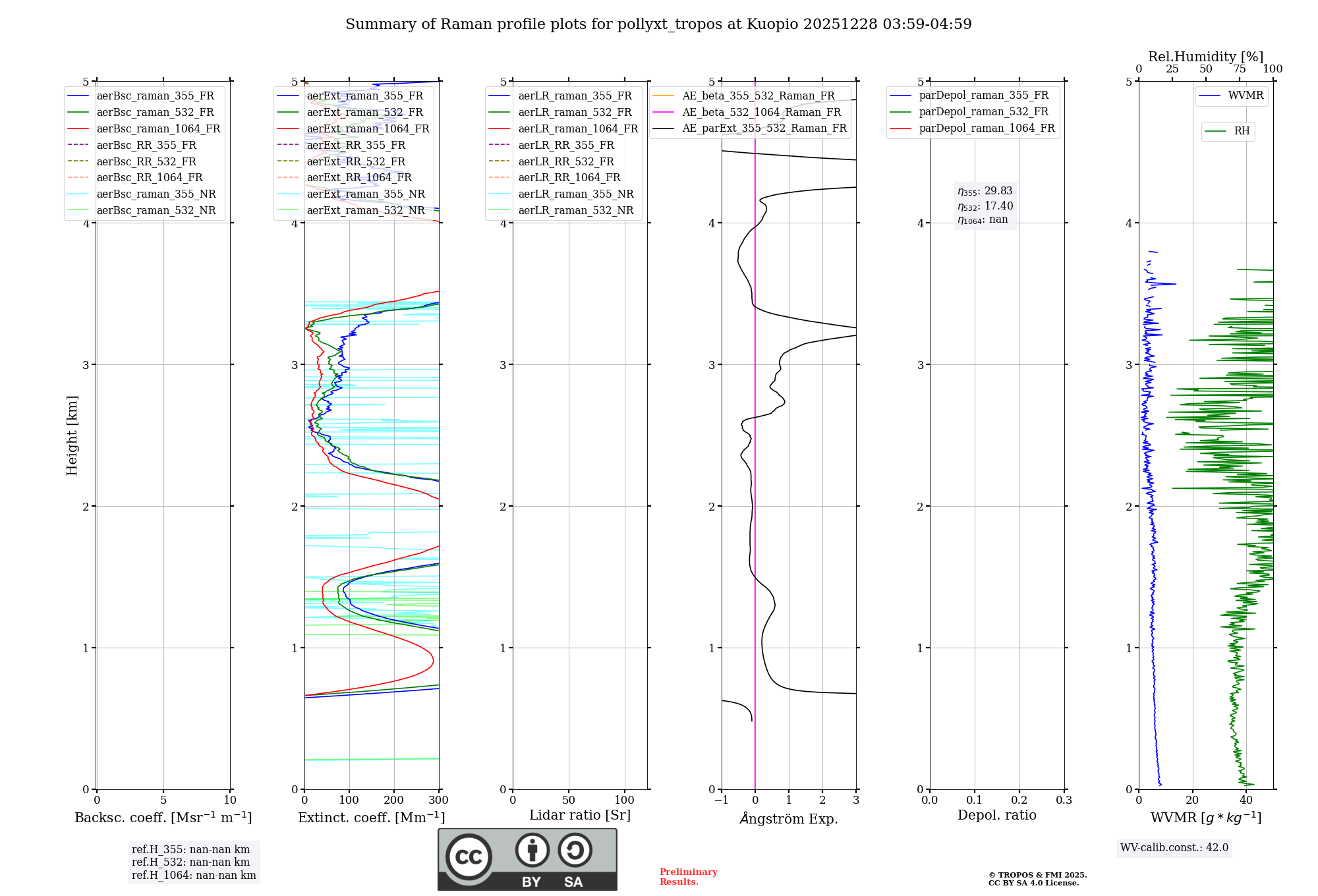Click the η355 29.83 annotation
Screen dimensions: 1318x896
point(985,191)
